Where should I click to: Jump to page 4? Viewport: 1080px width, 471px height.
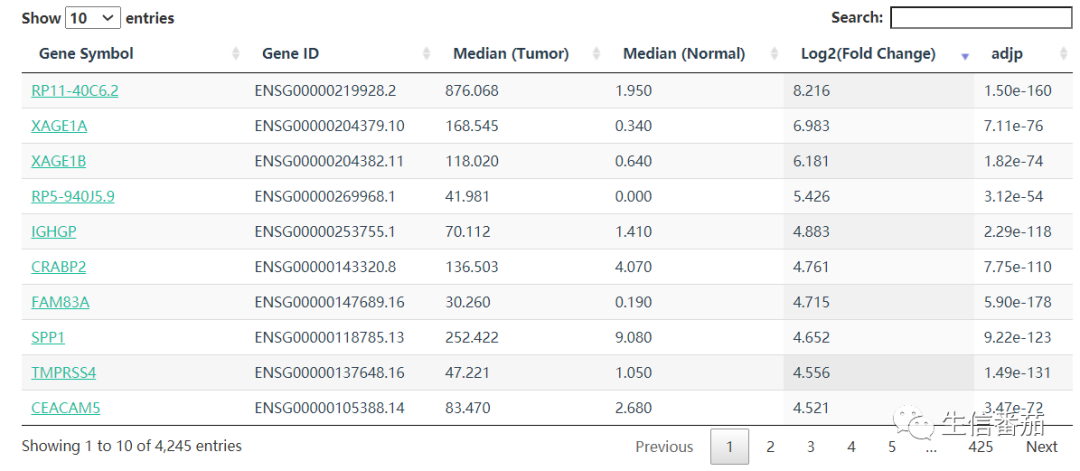click(x=851, y=447)
